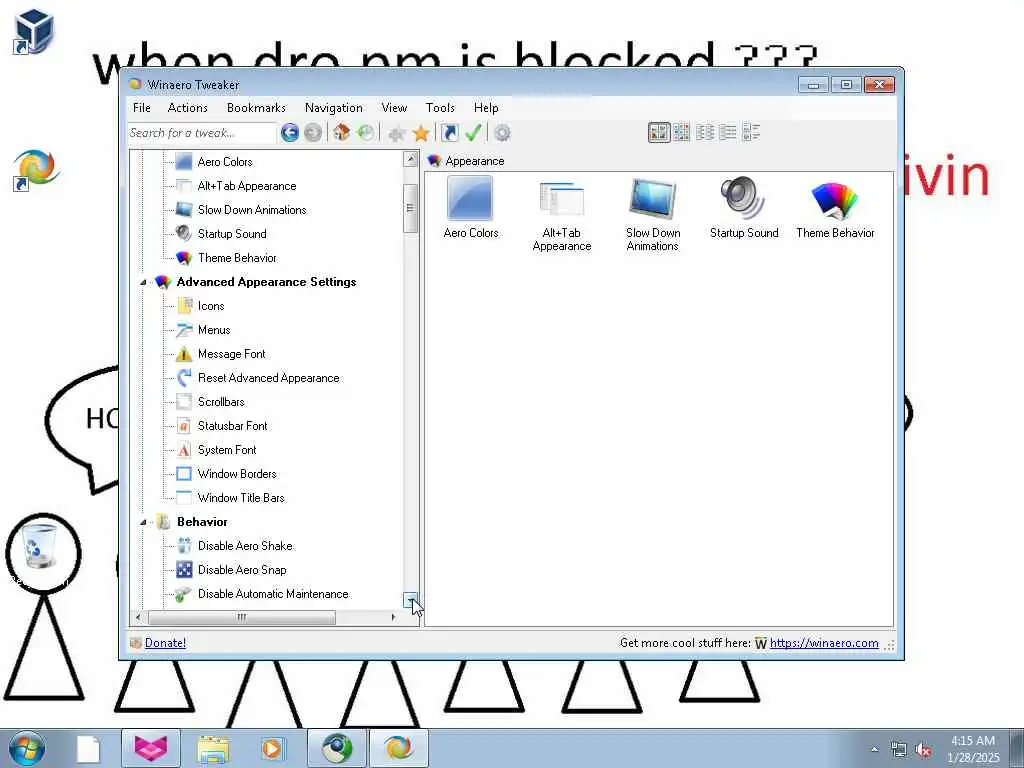Click the blank document icon on taskbar
The width and height of the screenshot is (1024, 768).
88,749
